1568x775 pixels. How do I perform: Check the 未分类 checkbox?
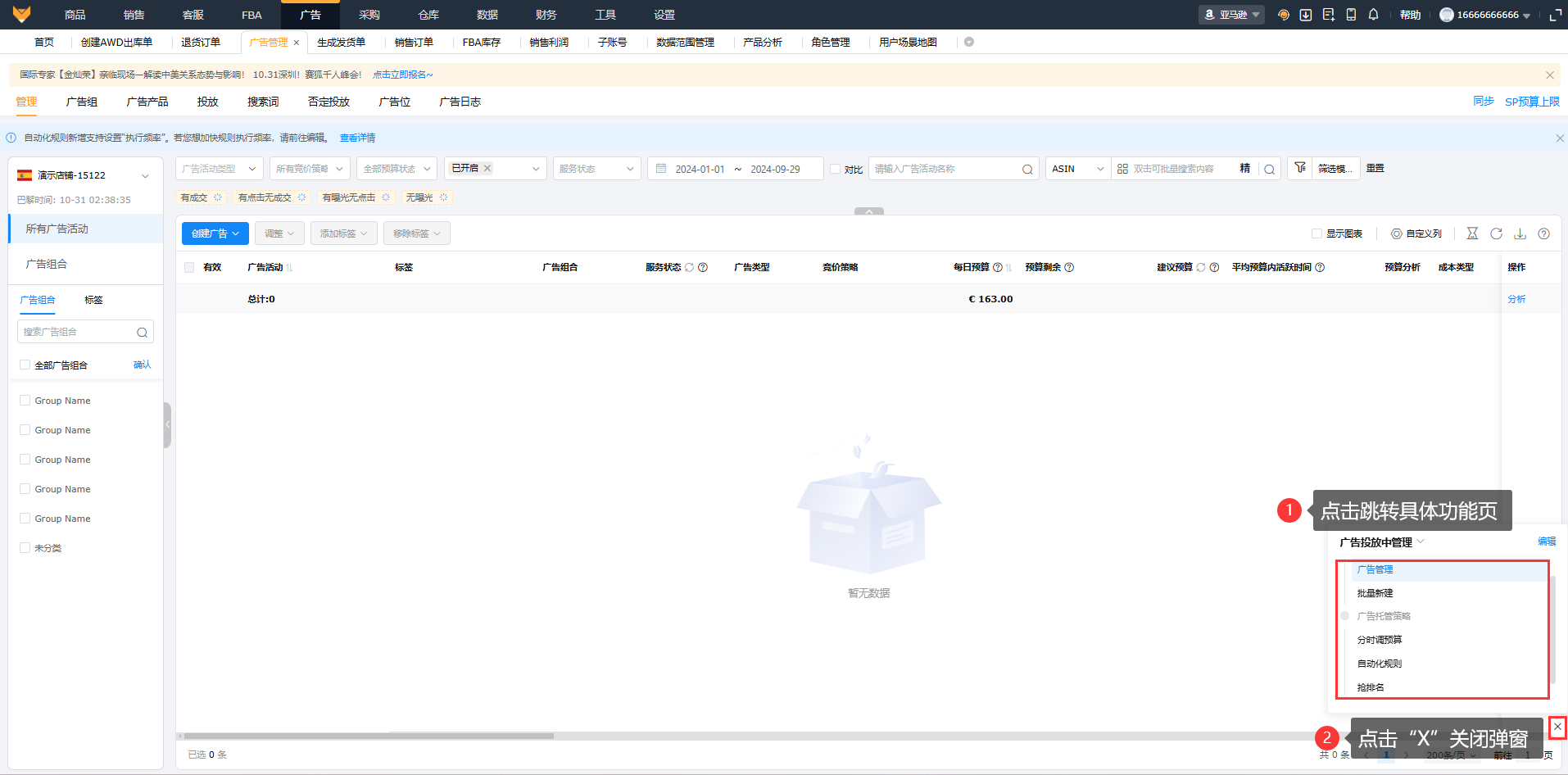(25, 547)
